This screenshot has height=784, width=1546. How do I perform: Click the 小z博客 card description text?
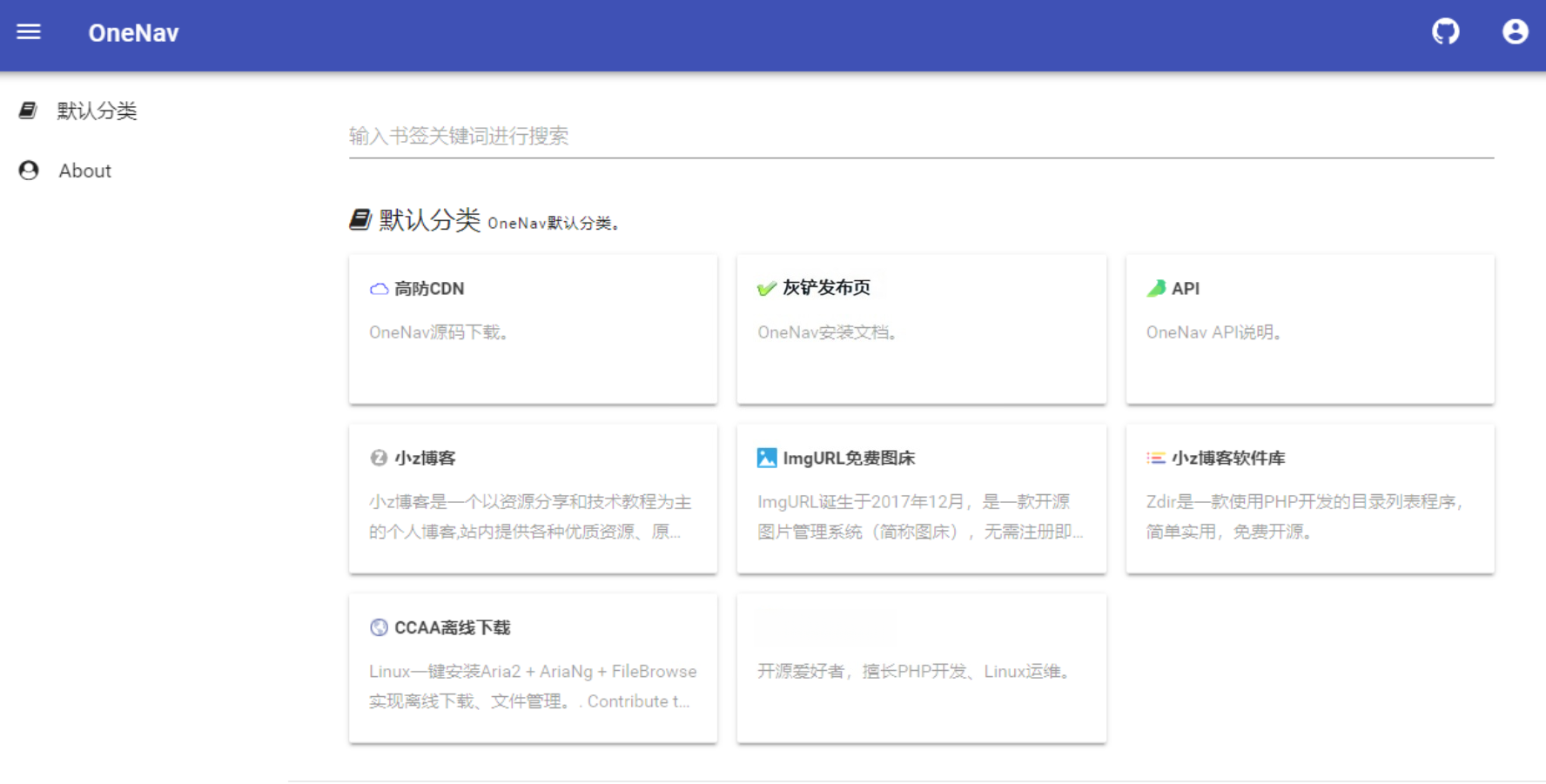coord(530,516)
